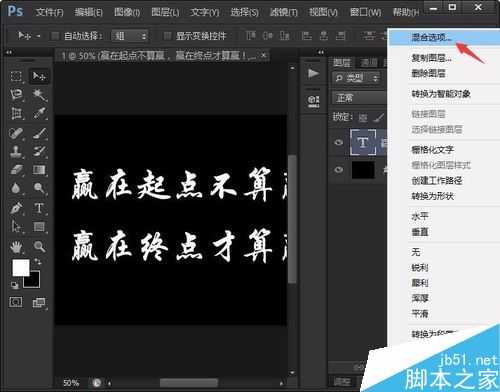Choose 转换为智能对象 in context menu
Screen dimensions: 500x392
click(x=441, y=94)
